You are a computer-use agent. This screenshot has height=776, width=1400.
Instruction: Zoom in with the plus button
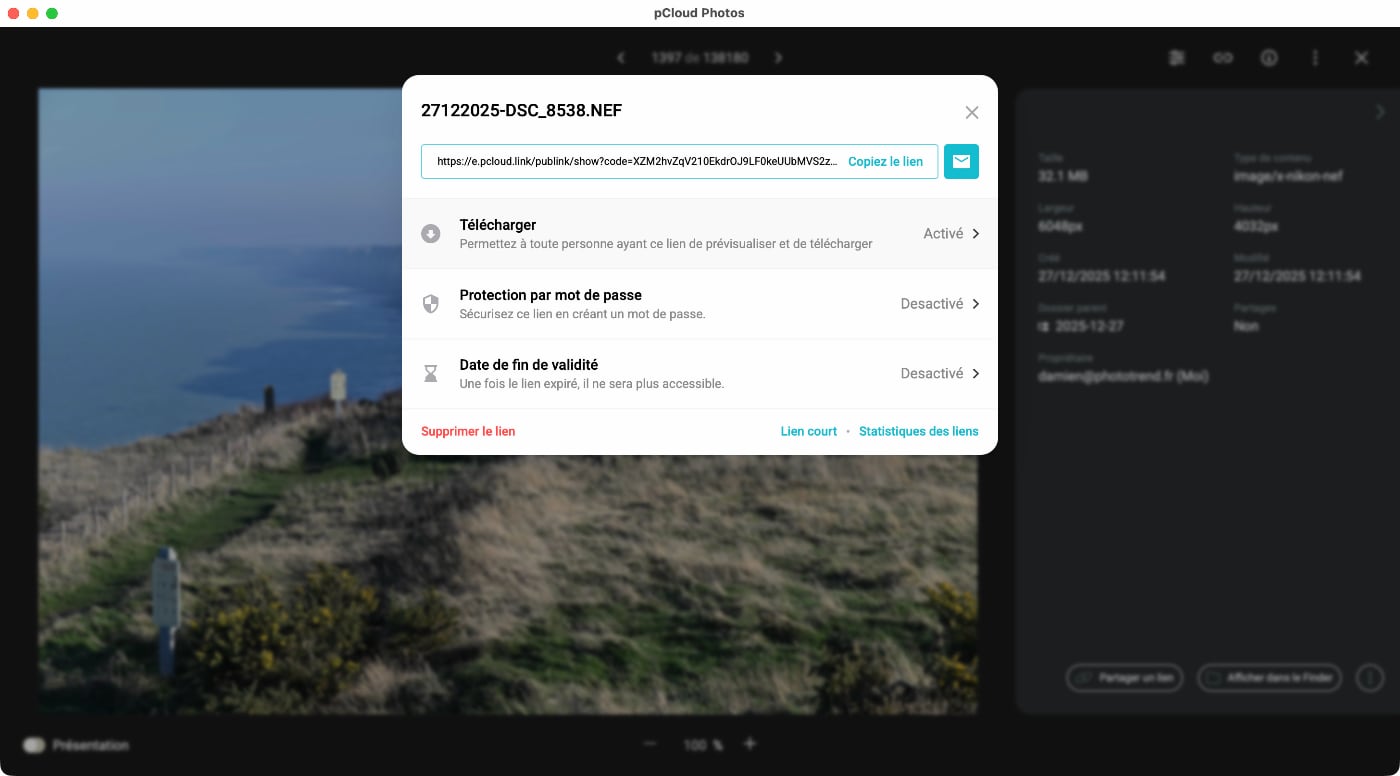[750, 744]
